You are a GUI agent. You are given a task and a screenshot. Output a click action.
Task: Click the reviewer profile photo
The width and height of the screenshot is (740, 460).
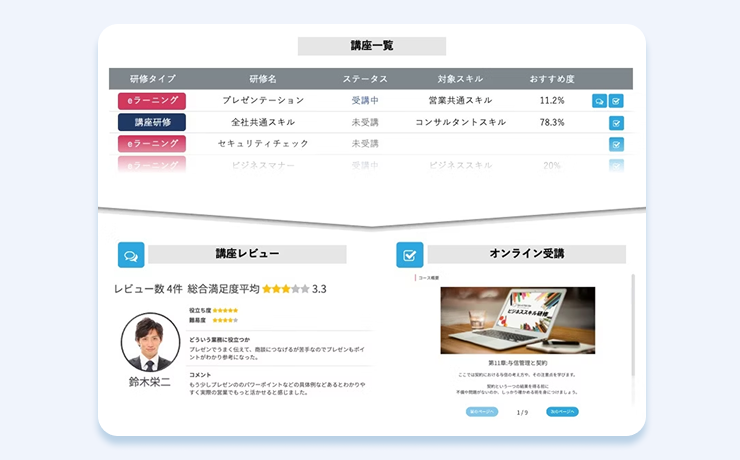[x=150, y=342]
